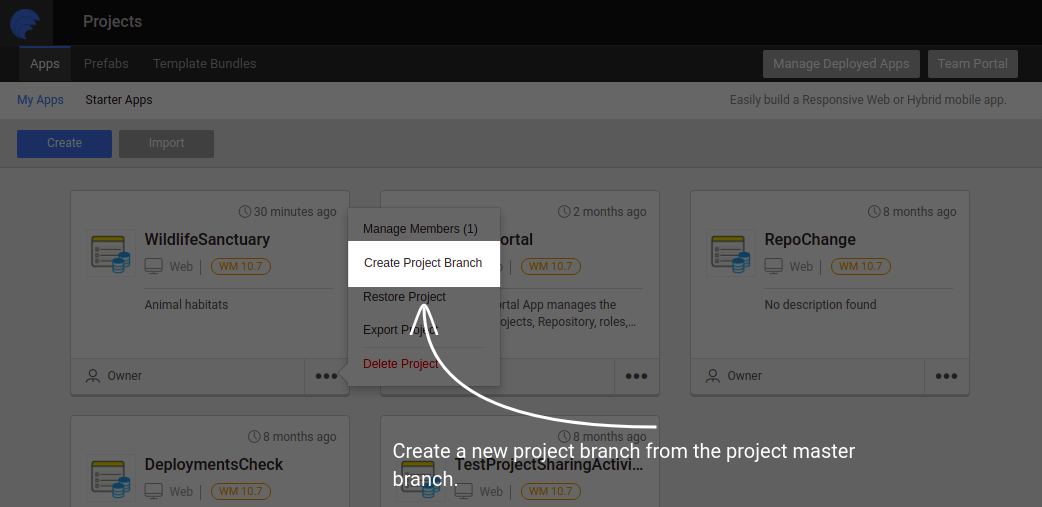Select Create Project Branch menu option
Image resolution: width=1042 pixels, height=507 pixels.
423,263
